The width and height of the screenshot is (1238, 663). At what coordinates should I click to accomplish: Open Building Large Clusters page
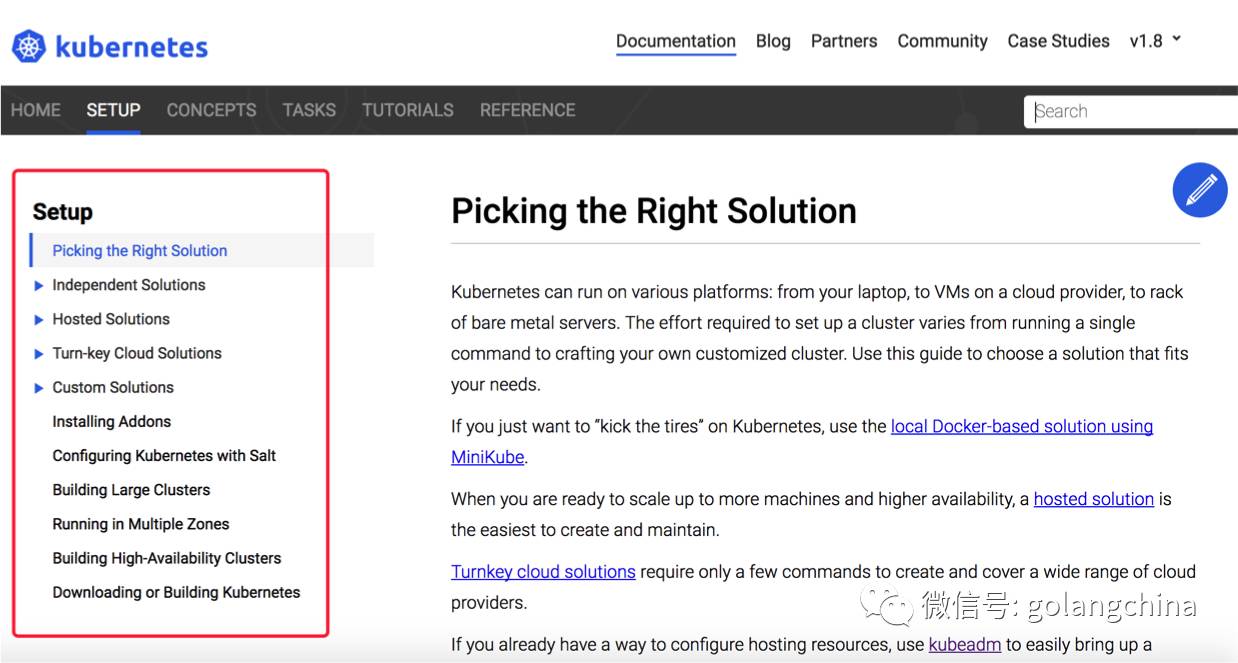pyautogui.click(x=131, y=490)
